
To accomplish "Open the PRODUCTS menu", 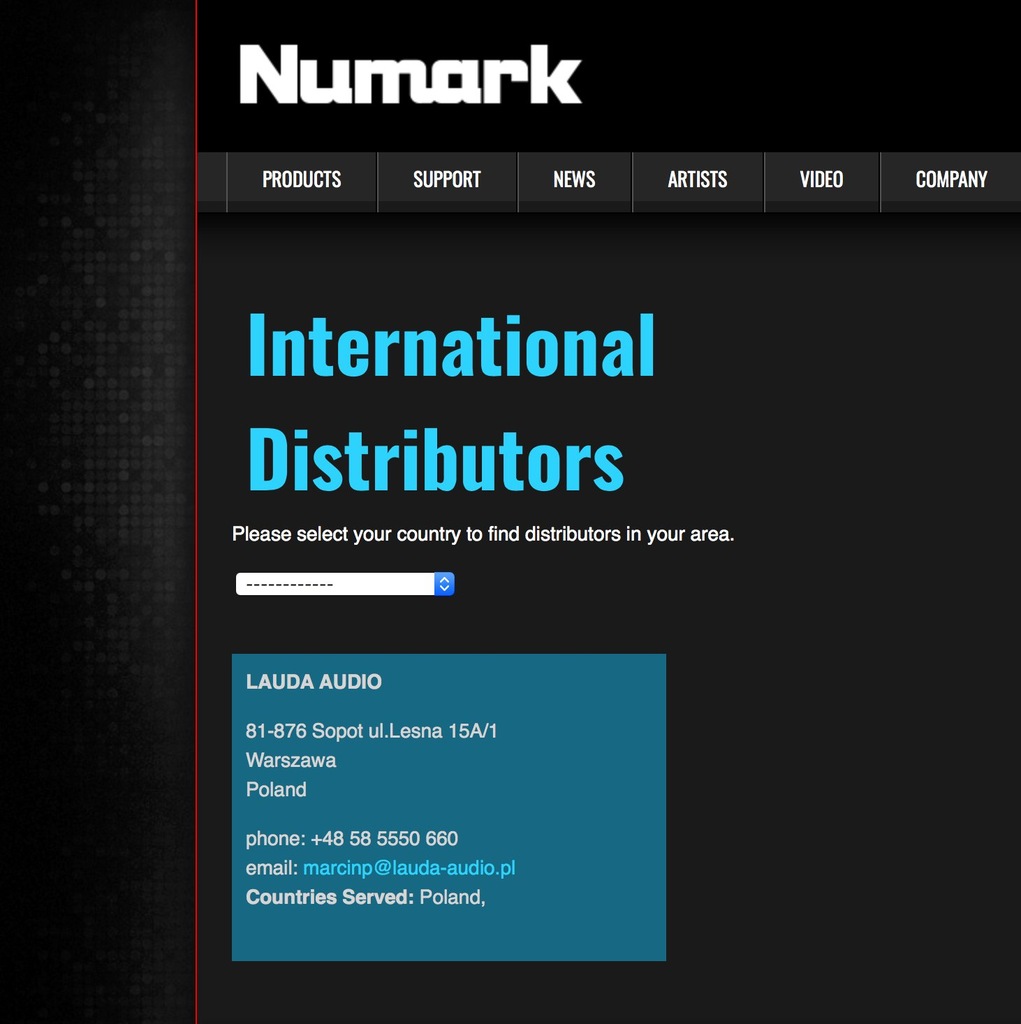I will tap(302, 180).
